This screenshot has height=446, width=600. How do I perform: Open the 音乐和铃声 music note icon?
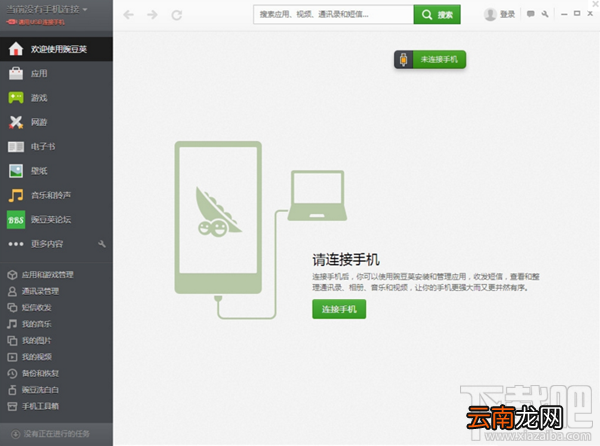(16, 195)
